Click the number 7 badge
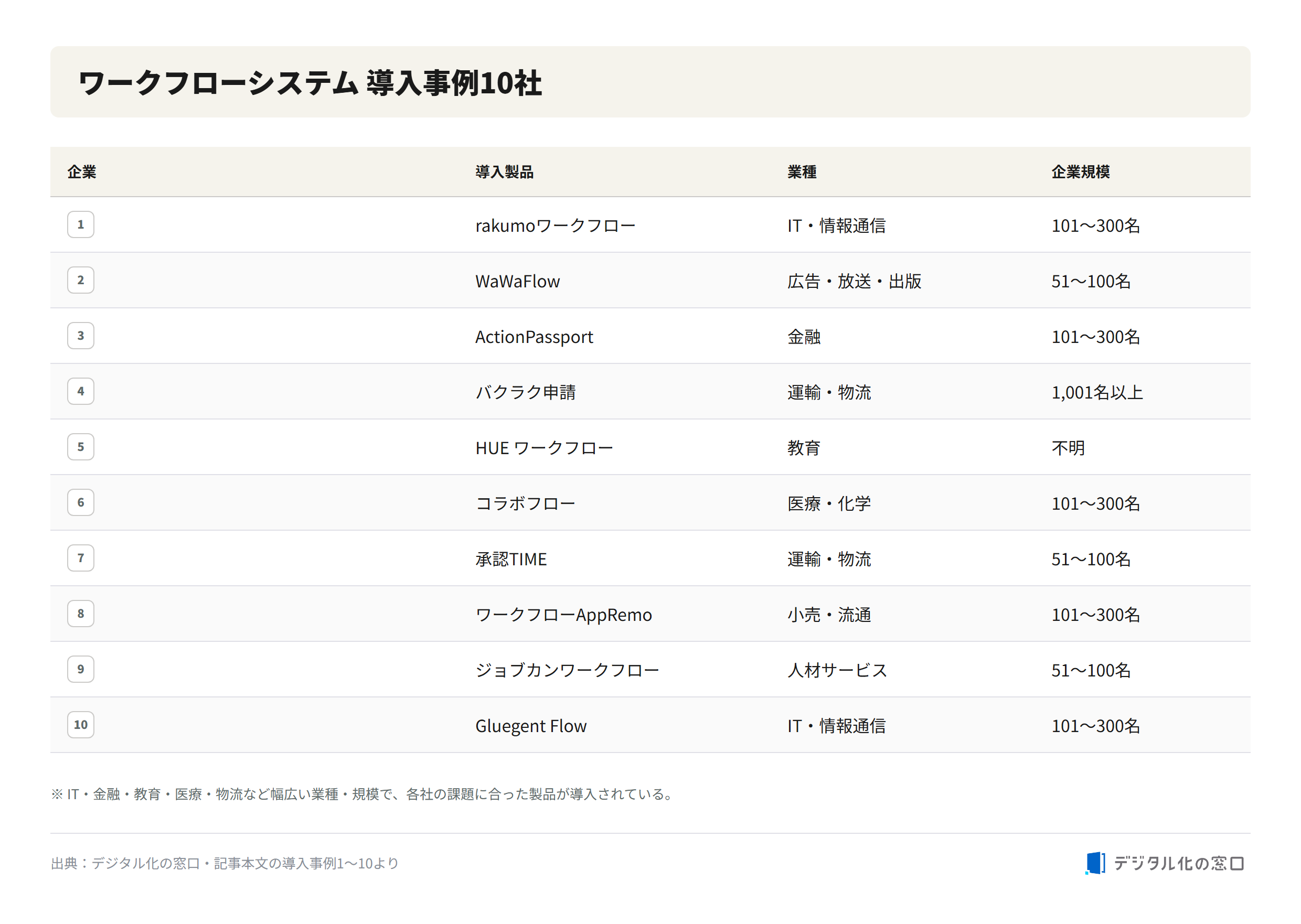The width and height of the screenshot is (1301, 924). 81,558
